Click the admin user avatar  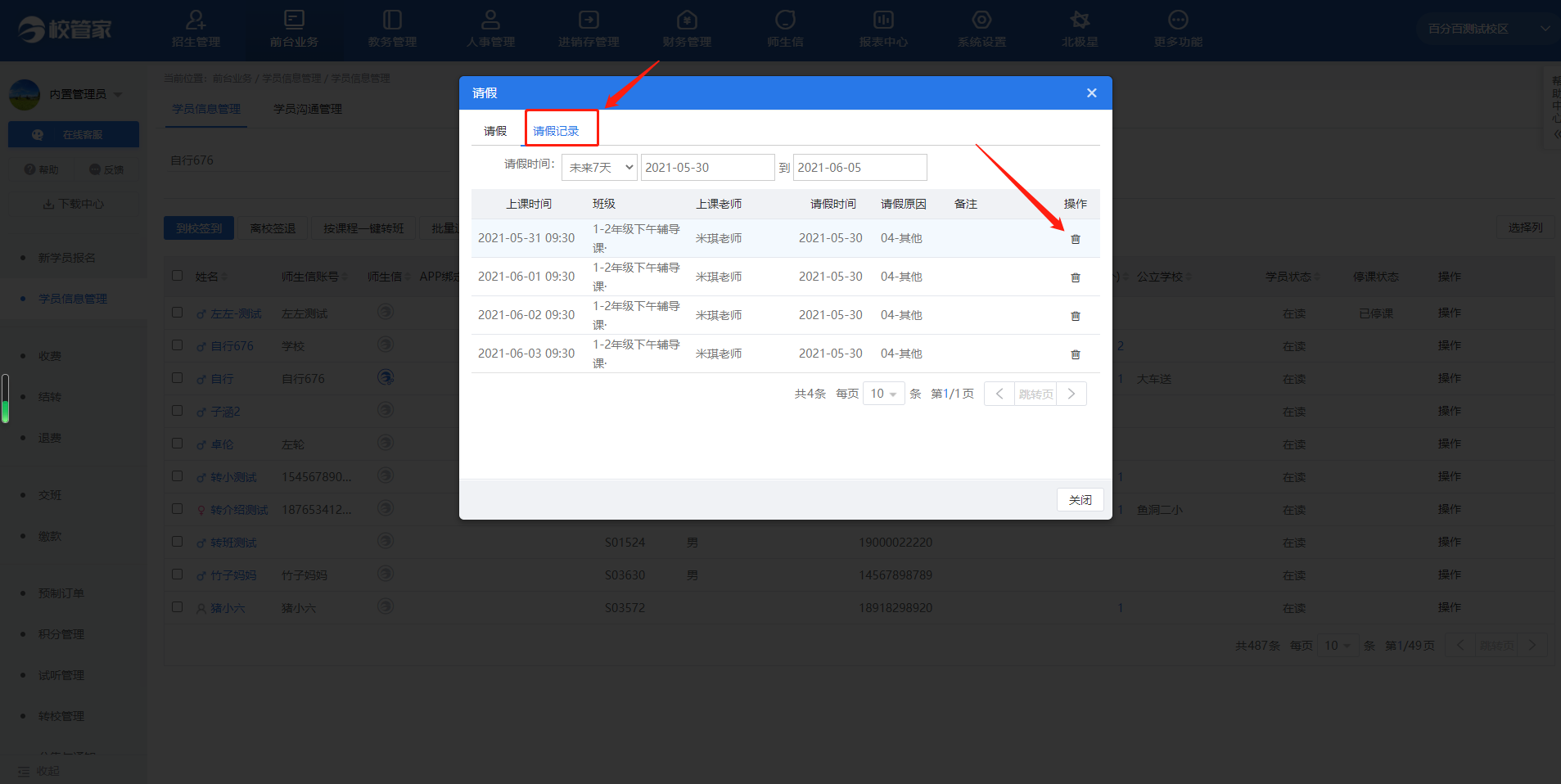click(25, 95)
